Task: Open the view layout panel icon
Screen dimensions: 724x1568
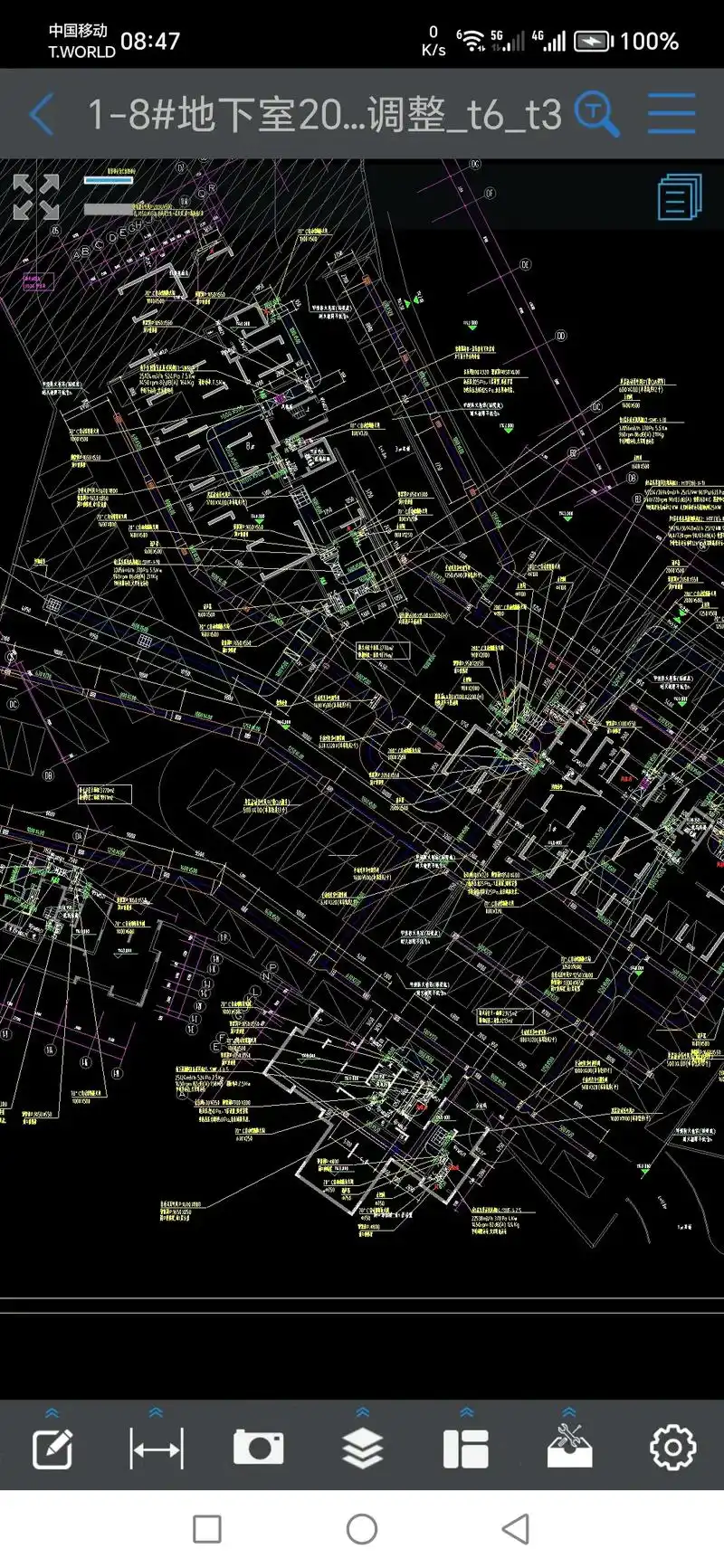Action: click(466, 1449)
